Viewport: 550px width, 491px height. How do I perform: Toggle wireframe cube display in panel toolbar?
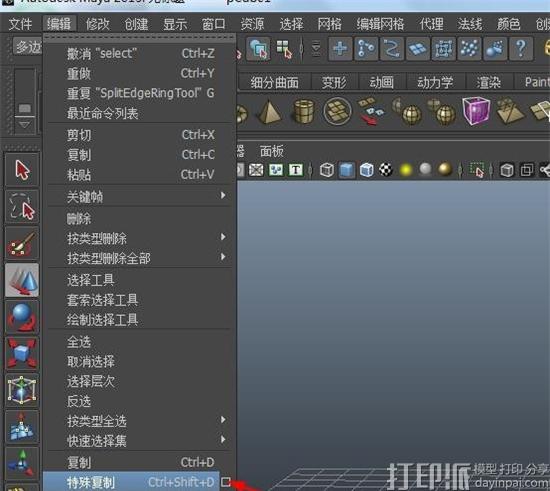(x=327, y=170)
